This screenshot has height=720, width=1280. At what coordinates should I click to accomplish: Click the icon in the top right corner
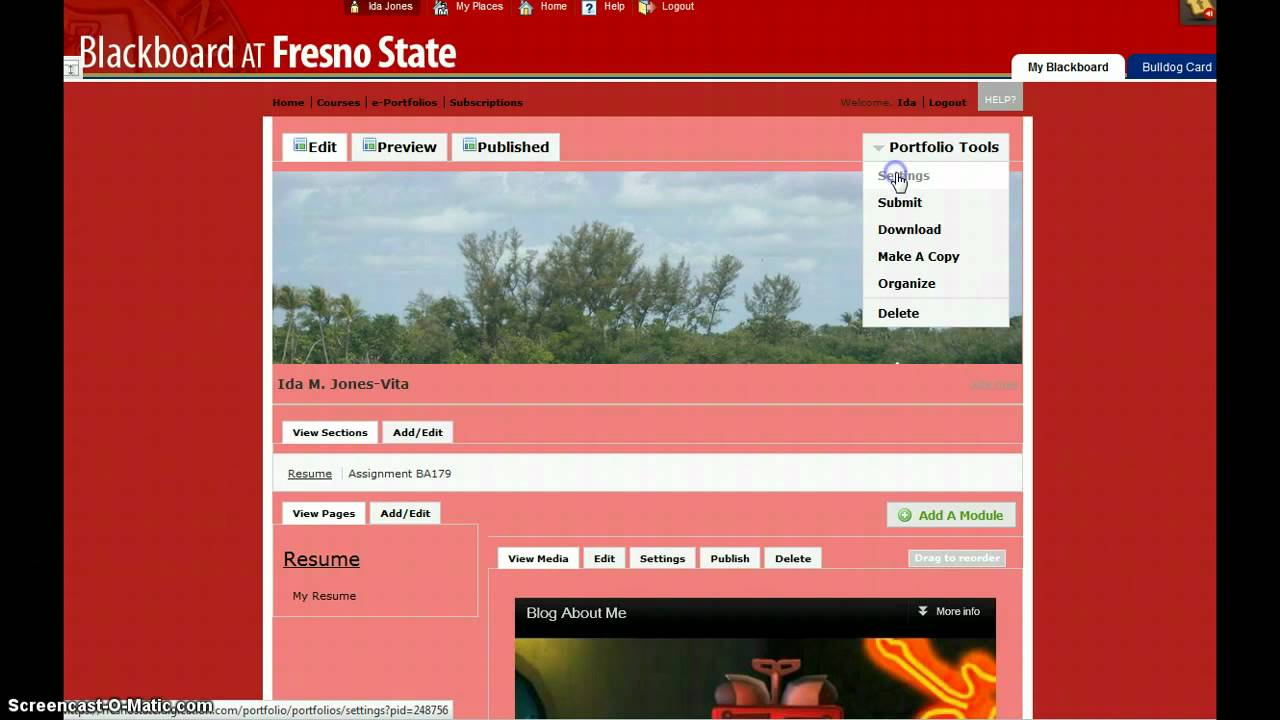pyautogui.click(x=1198, y=11)
